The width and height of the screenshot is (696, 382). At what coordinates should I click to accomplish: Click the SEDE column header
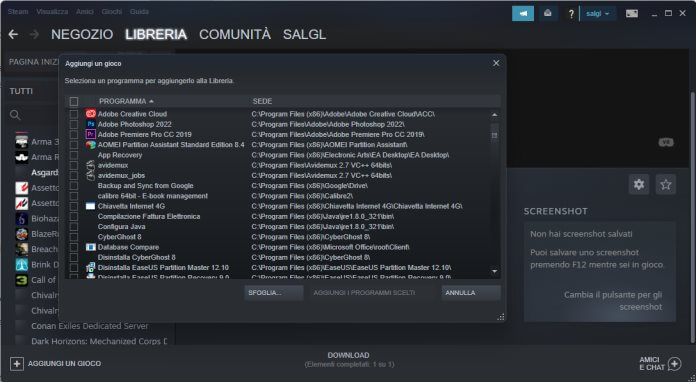[262, 102]
